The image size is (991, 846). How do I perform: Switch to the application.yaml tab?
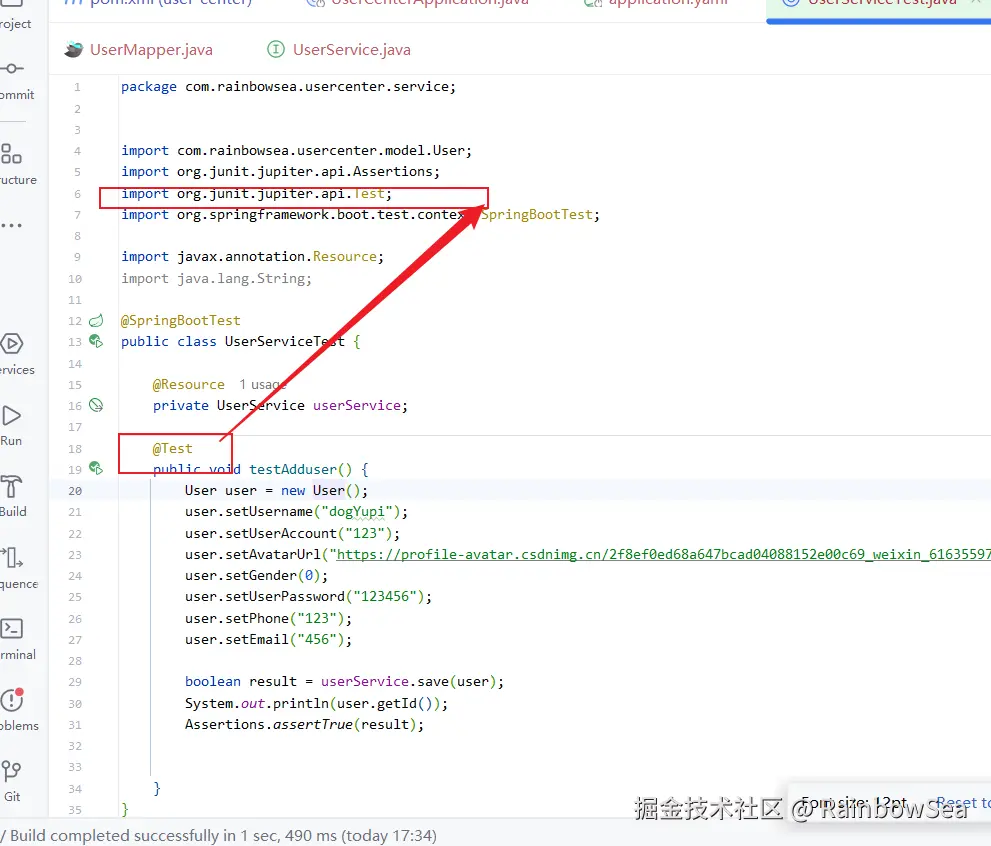click(x=666, y=3)
